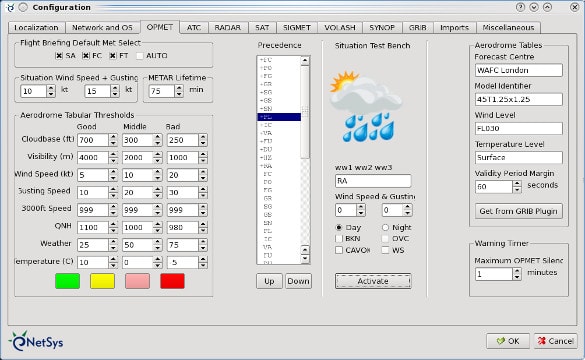Click the Down precedence button
585x360 pixels.
298,281
